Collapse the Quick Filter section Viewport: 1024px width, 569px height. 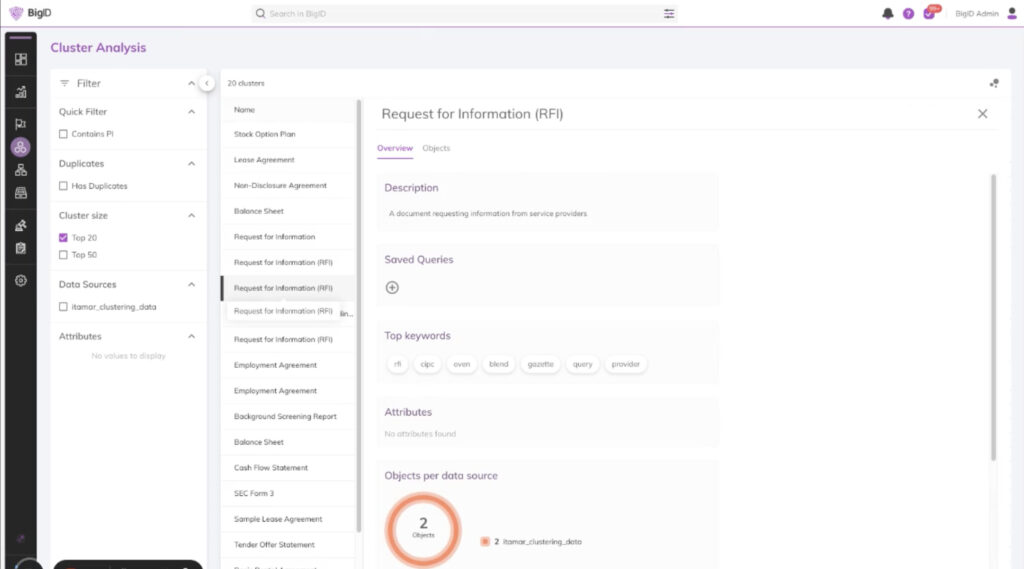tap(191, 112)
